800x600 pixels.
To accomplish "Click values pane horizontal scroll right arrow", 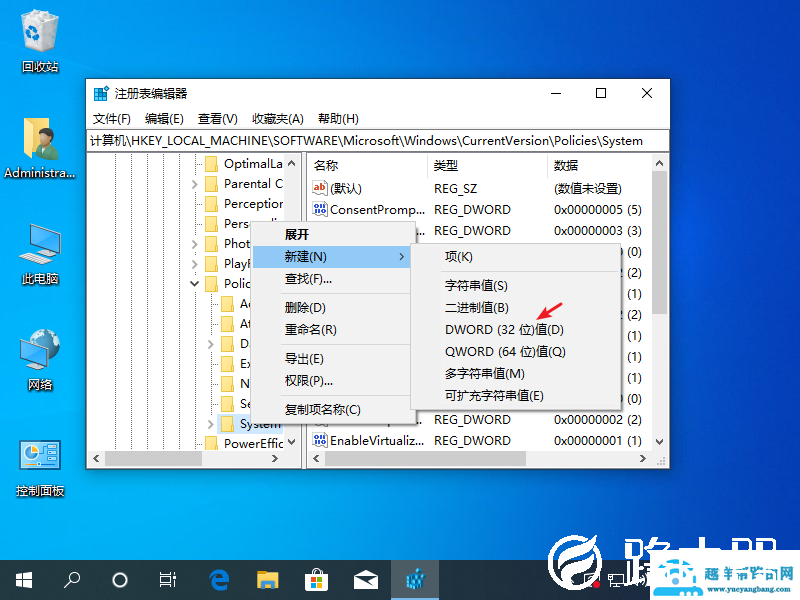I will pyautogui.click(x=643, y=459).
